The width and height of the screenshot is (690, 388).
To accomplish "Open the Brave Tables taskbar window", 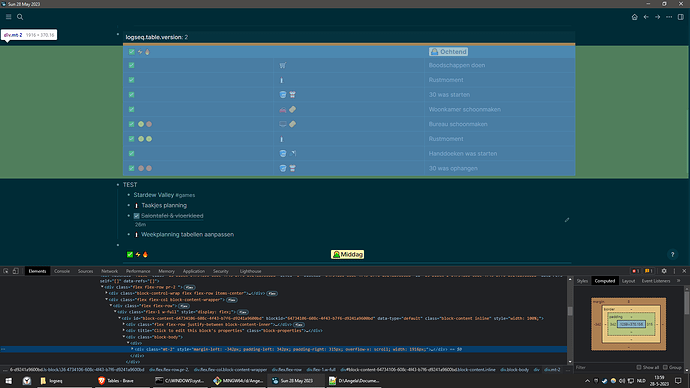I will click(x=117, y=381).
